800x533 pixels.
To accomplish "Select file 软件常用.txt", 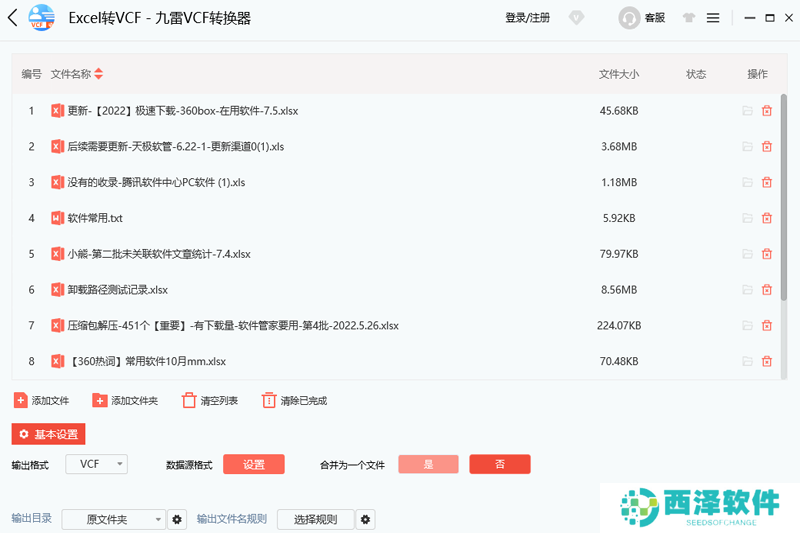I will coord(95,218).
